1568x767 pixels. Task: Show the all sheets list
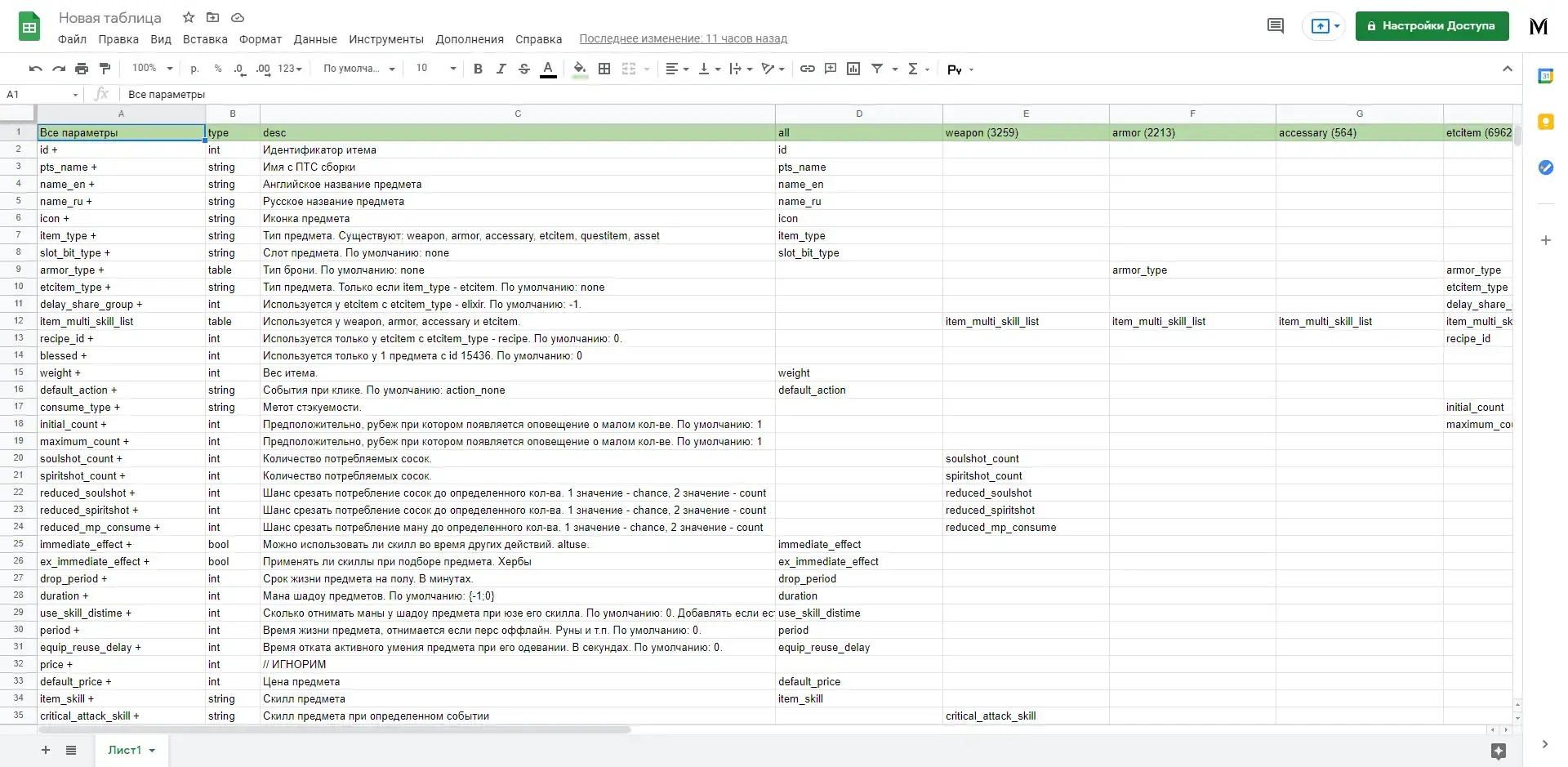coord(71,750)
